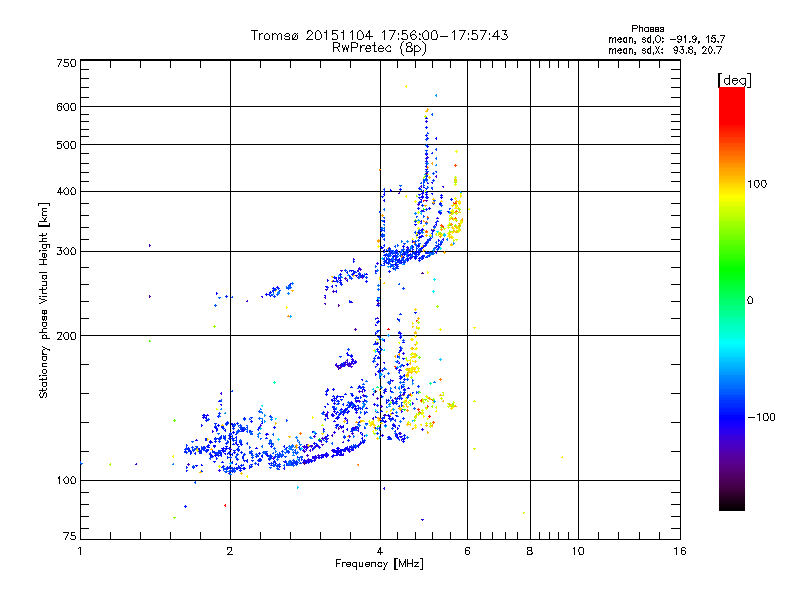
Task: Click the 'Phases' header text
Action: [647, 29]
